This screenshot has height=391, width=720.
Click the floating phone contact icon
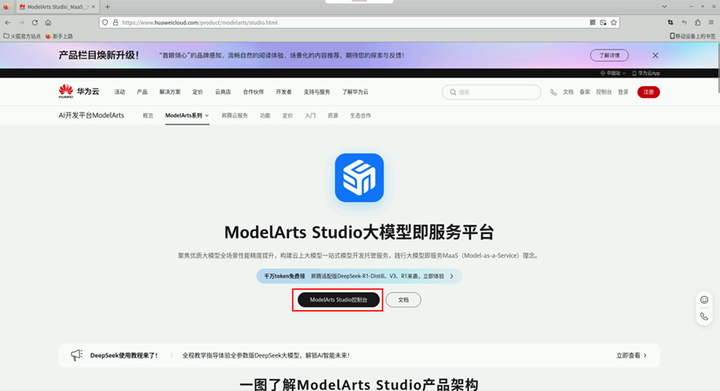tap(704, 316)
